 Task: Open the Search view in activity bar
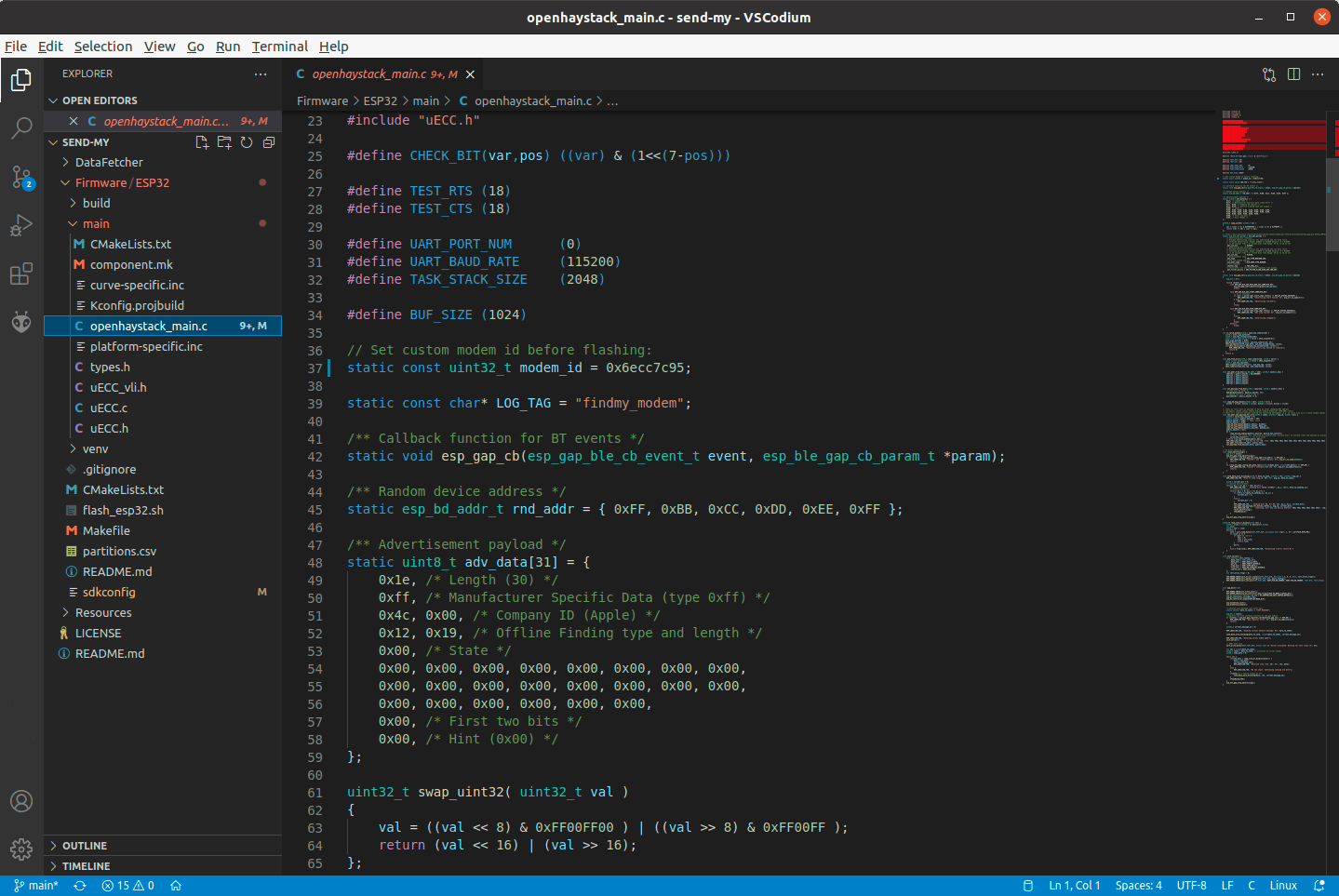click(21, 128)
